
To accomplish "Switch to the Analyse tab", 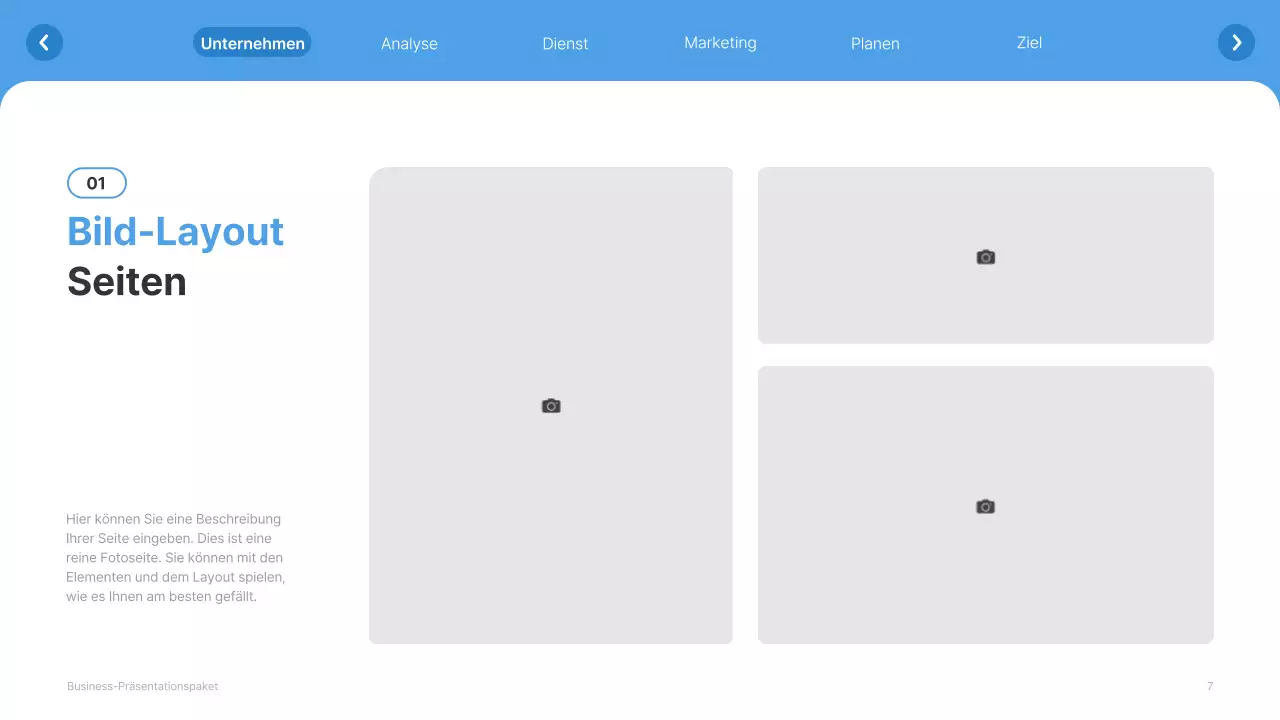I will [409, 44].
